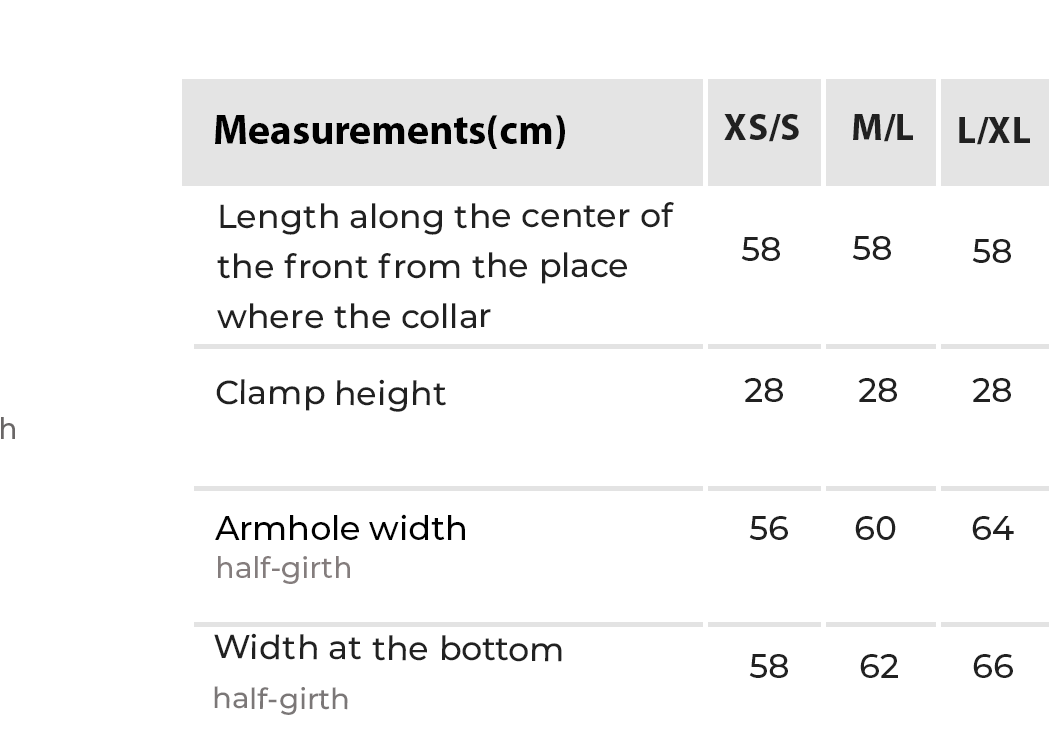Click half-girth note under Armhole width

click(x=284, y=568)
